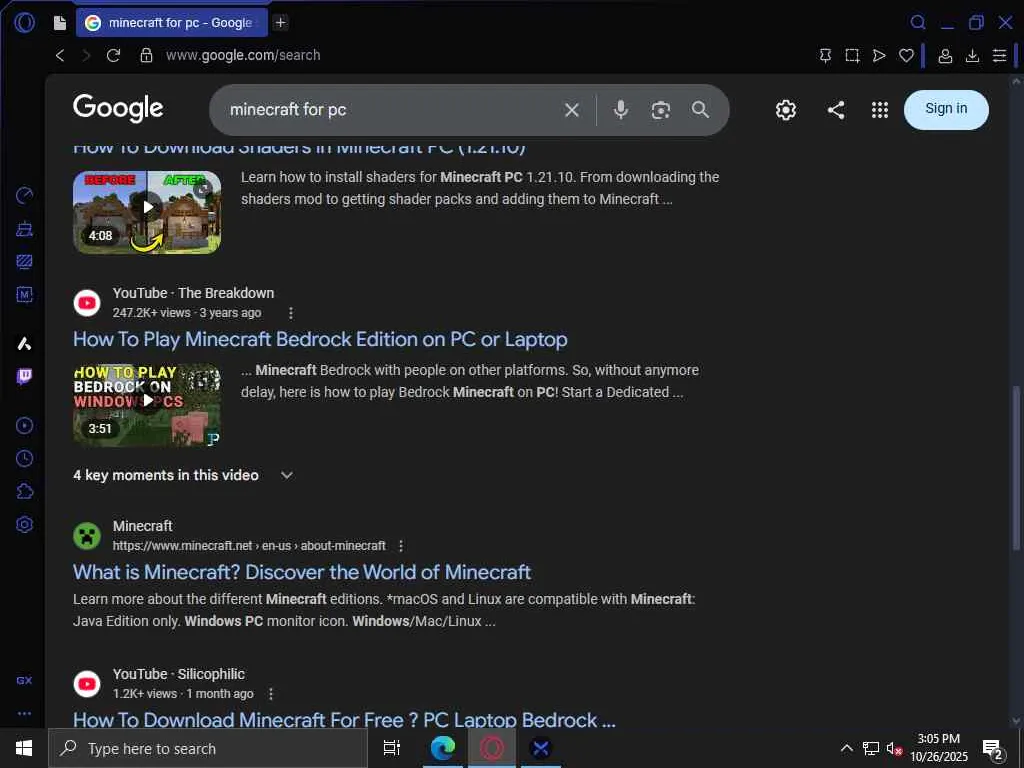1024x768 pixels.
Task: Bookmark the page with the heart icon
Action: (x=906, y=56)
